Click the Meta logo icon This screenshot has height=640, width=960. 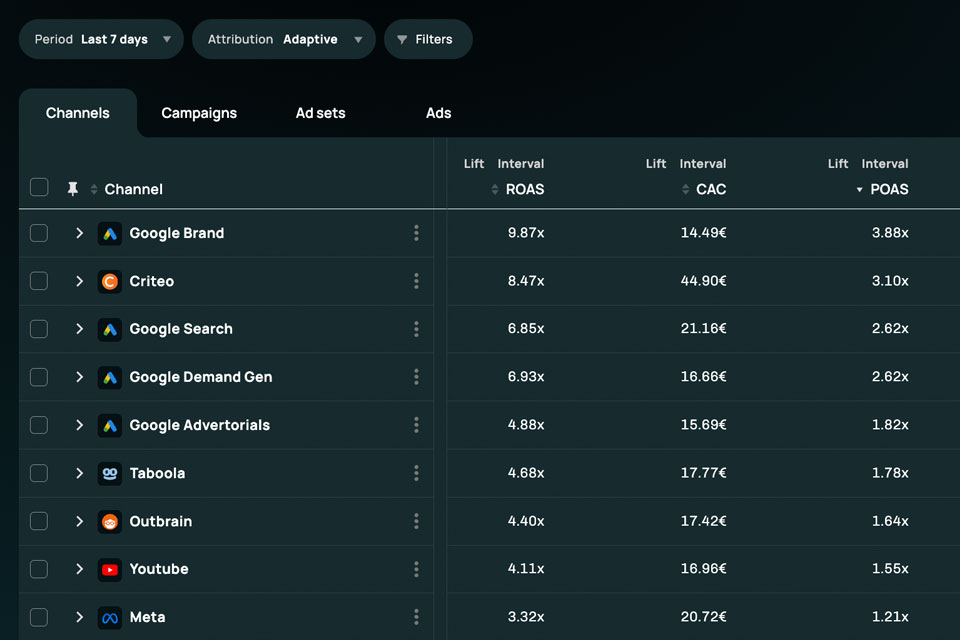tap(110, 617)
